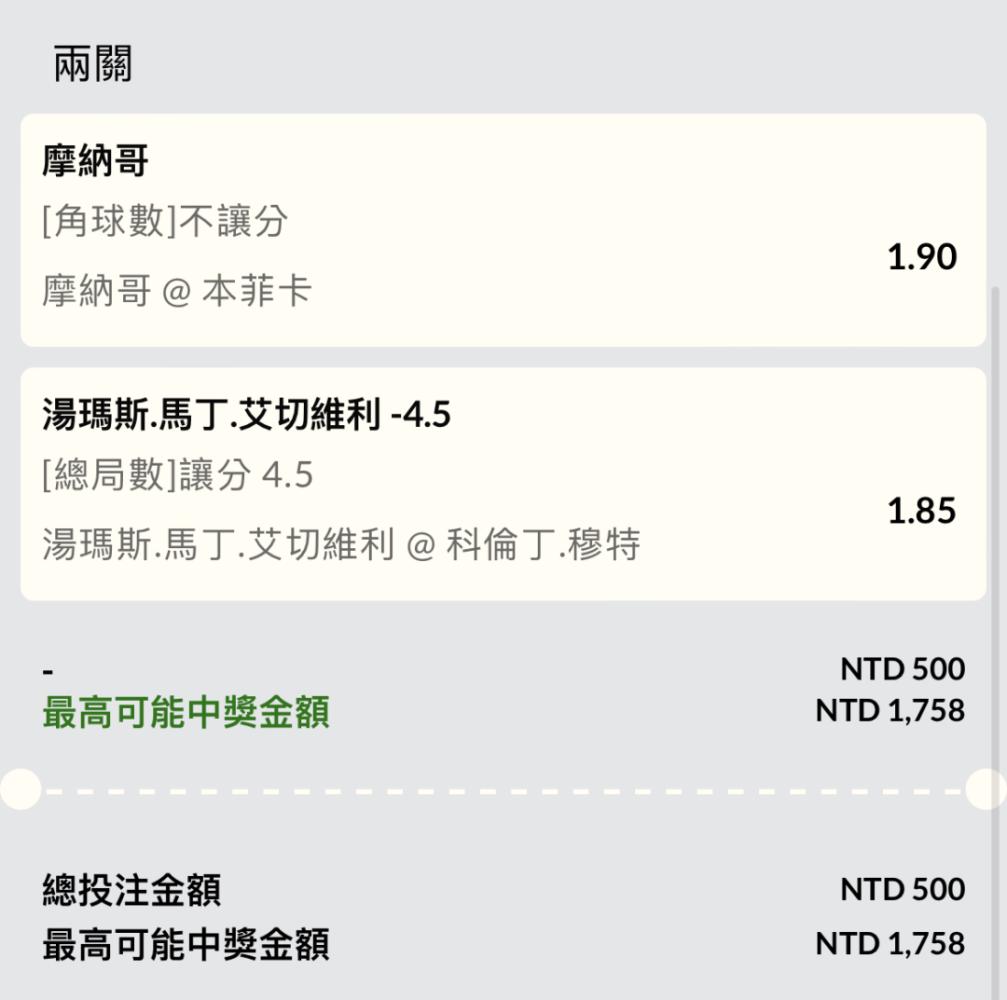Open the 湯瑪斯.馬丁.艾切維利 -4.5 selection title
Image resolution: width=1007 pixels, height=1000 pixels.
[x=247, y=414]
